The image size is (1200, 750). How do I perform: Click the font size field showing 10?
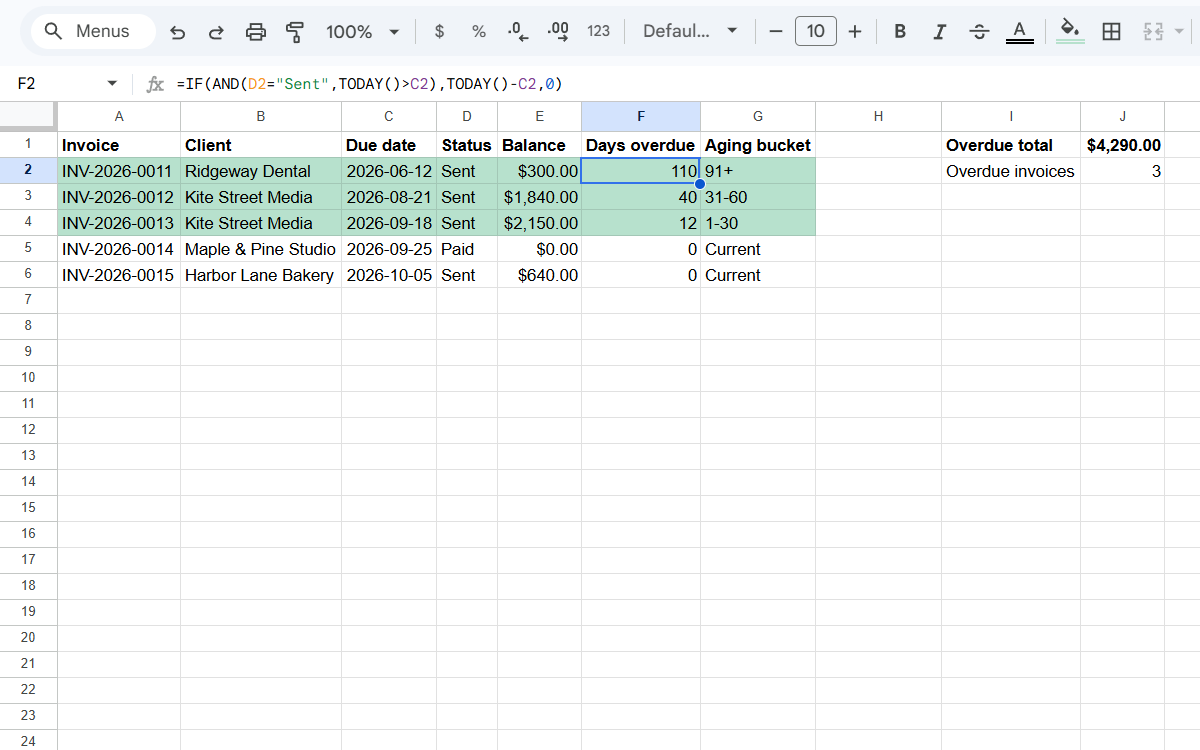[816, 32]
